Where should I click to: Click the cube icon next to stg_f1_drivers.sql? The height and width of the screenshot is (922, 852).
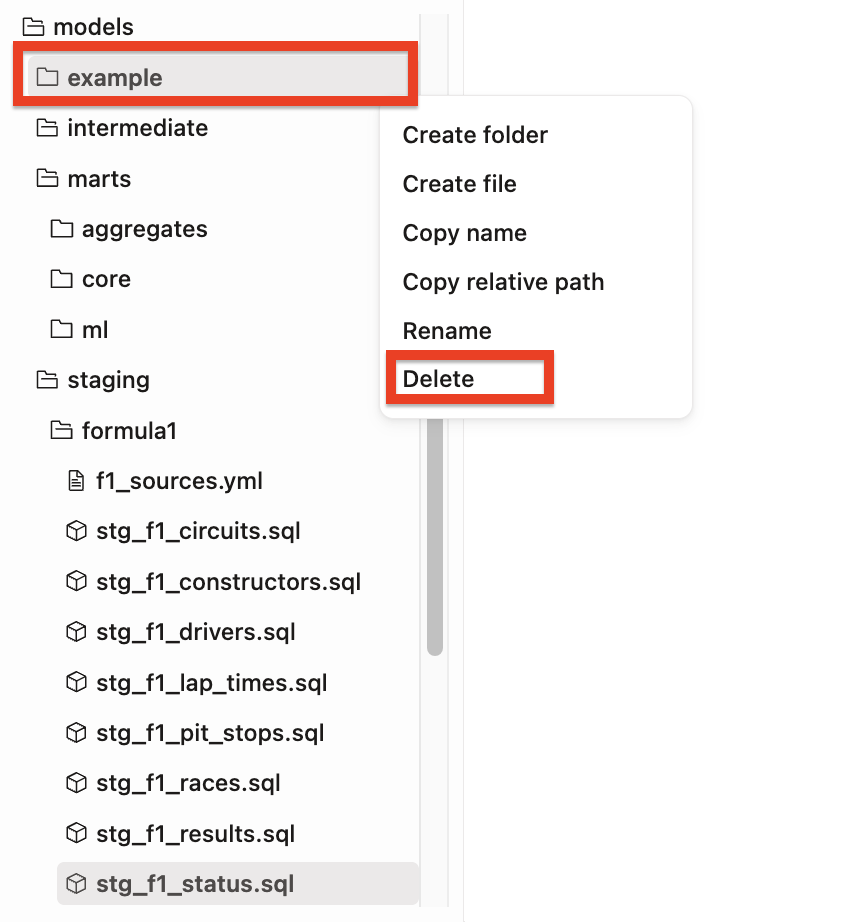[75, 632]
